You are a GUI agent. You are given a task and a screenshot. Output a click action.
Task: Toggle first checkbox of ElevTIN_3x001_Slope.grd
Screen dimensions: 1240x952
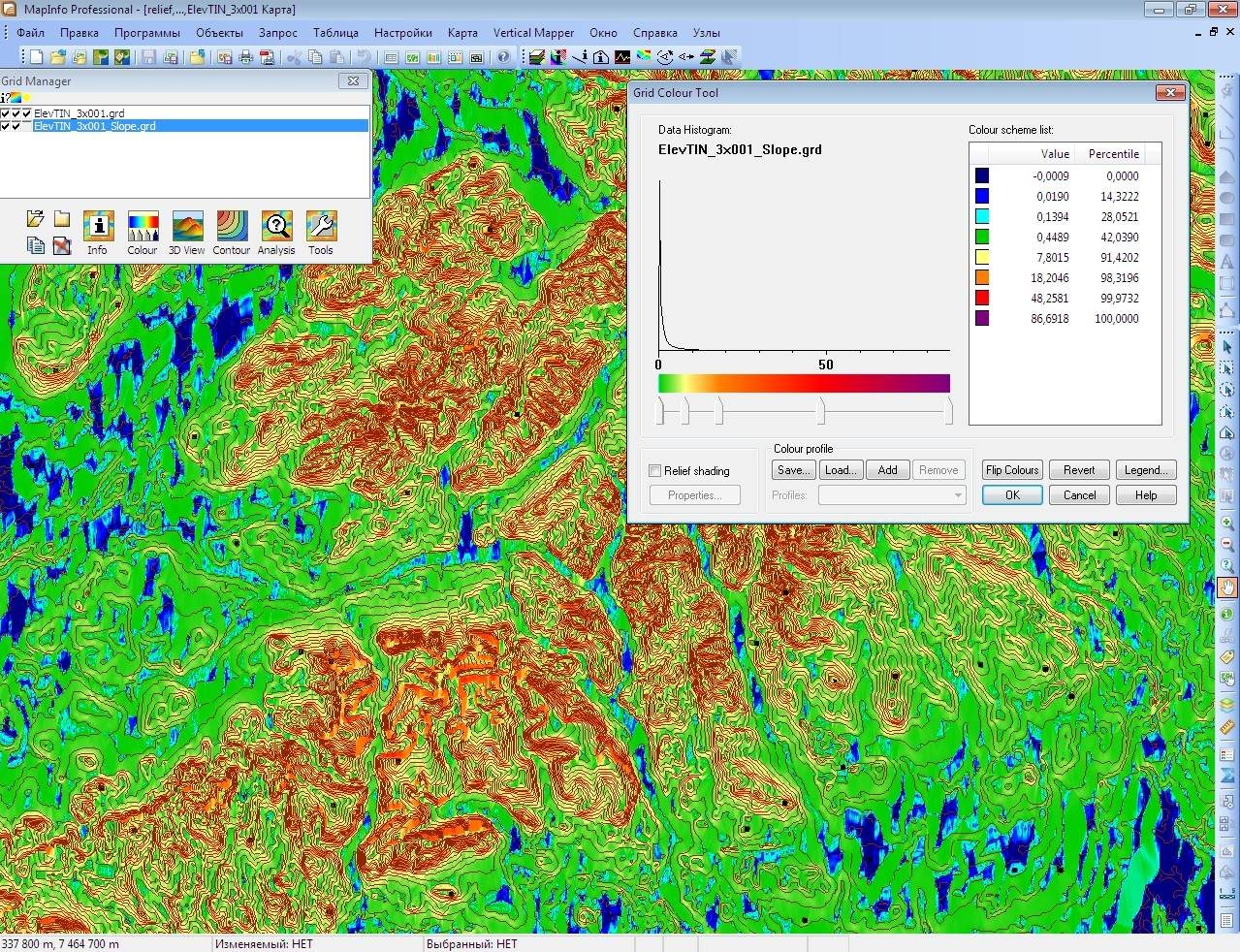click(5, 126)
